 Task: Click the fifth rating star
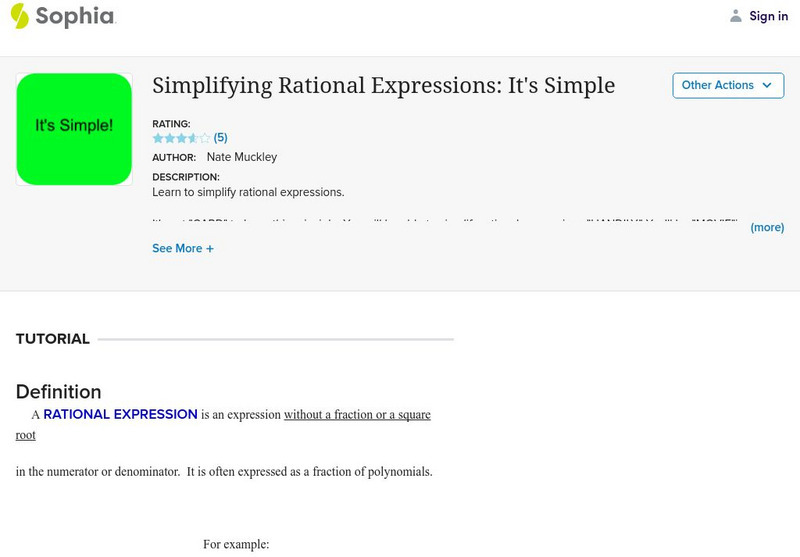pyautogui.click(x=205, y=138)
